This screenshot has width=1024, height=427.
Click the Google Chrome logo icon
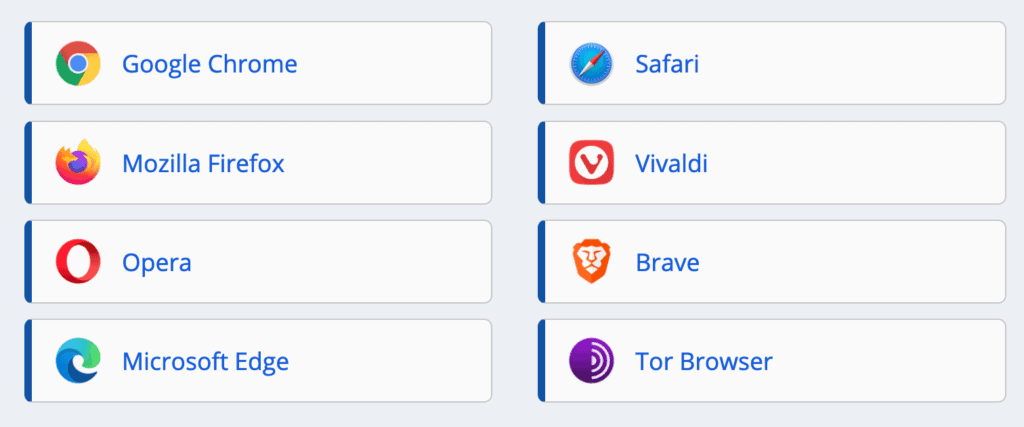78,63
